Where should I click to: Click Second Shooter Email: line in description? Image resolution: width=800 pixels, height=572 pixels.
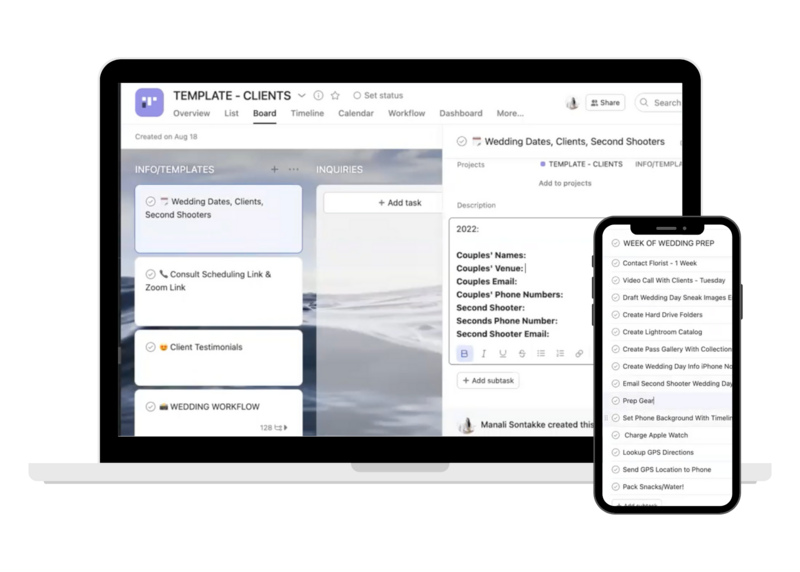pos(503,334)
